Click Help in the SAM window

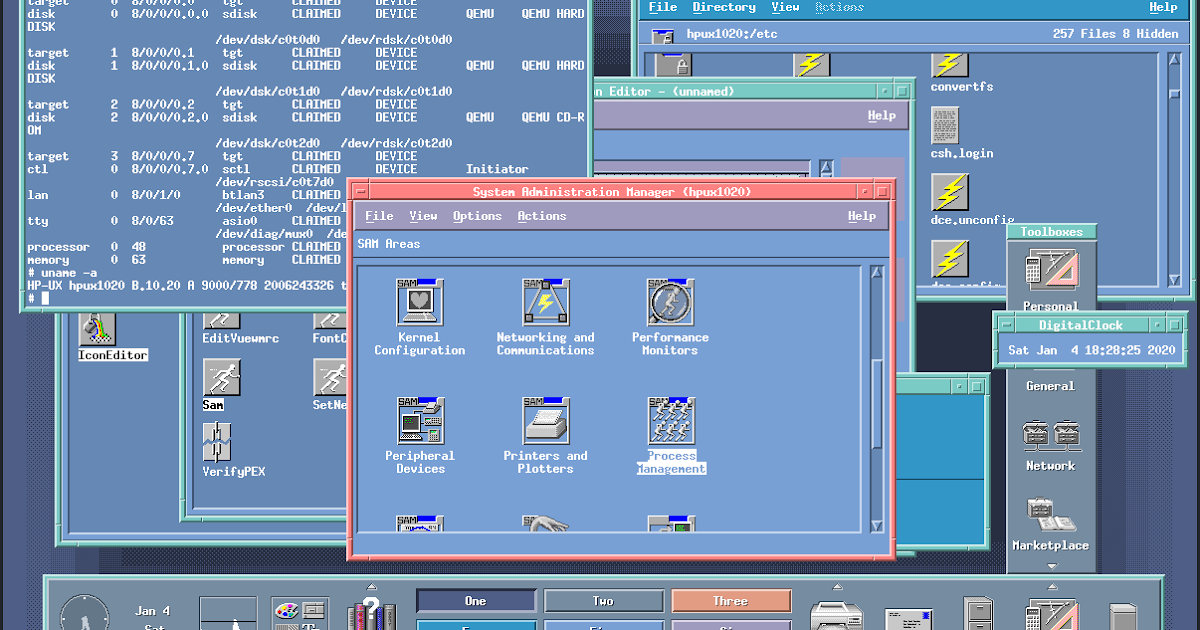[860, 216]
